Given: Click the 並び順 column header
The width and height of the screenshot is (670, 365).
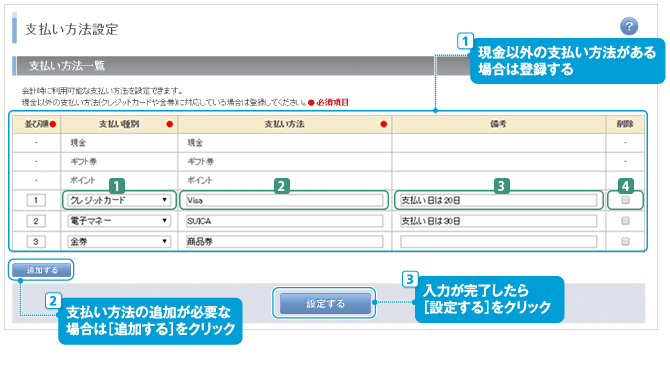Looking at the screenshot, I should [36, 124].
